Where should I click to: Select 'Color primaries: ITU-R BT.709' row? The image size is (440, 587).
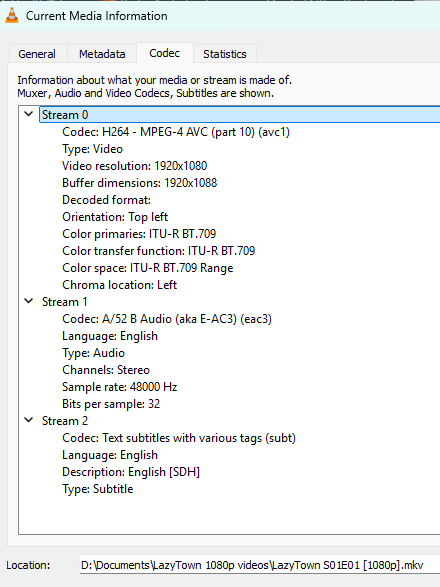click(139, 234)
